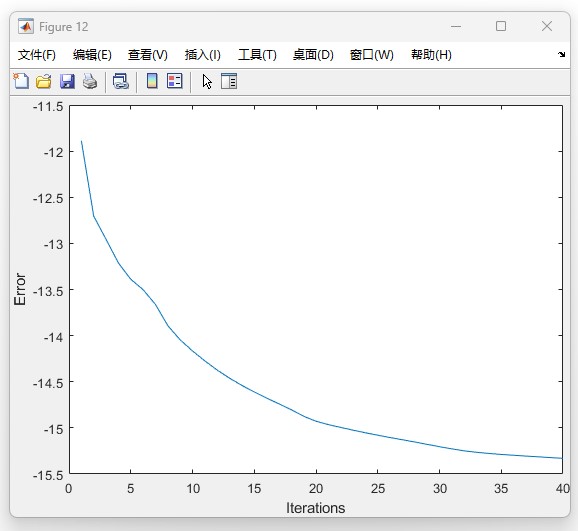Open the 插入(I) menu
Viewport: 578px width, 531px height.
[x=203, y=55]
